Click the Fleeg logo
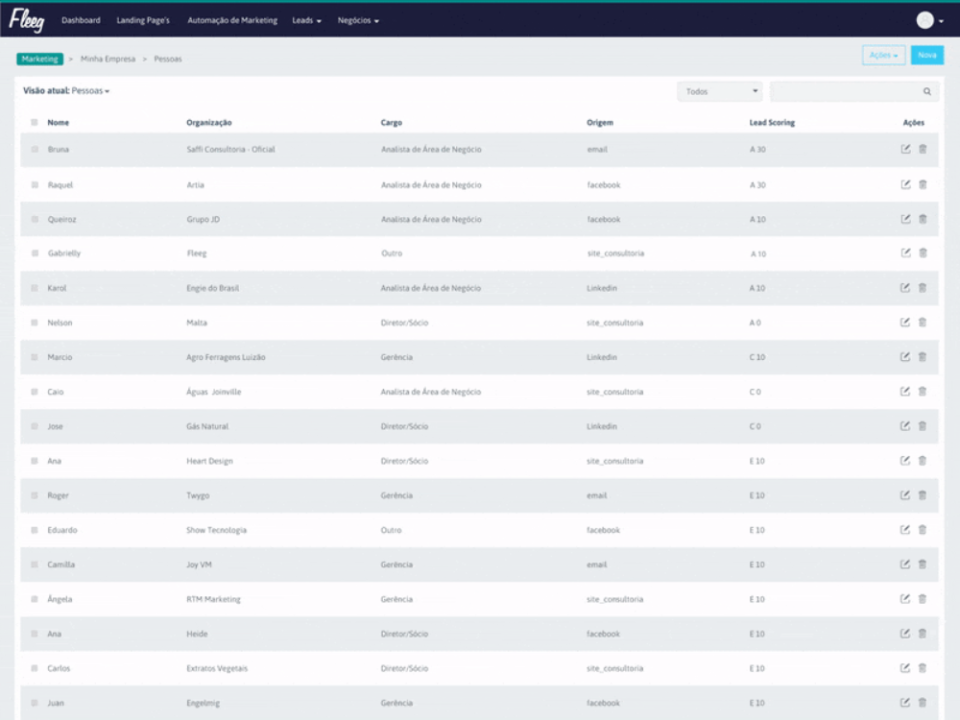960x720 pixels. pyautogui.click(x=28, y=19)
